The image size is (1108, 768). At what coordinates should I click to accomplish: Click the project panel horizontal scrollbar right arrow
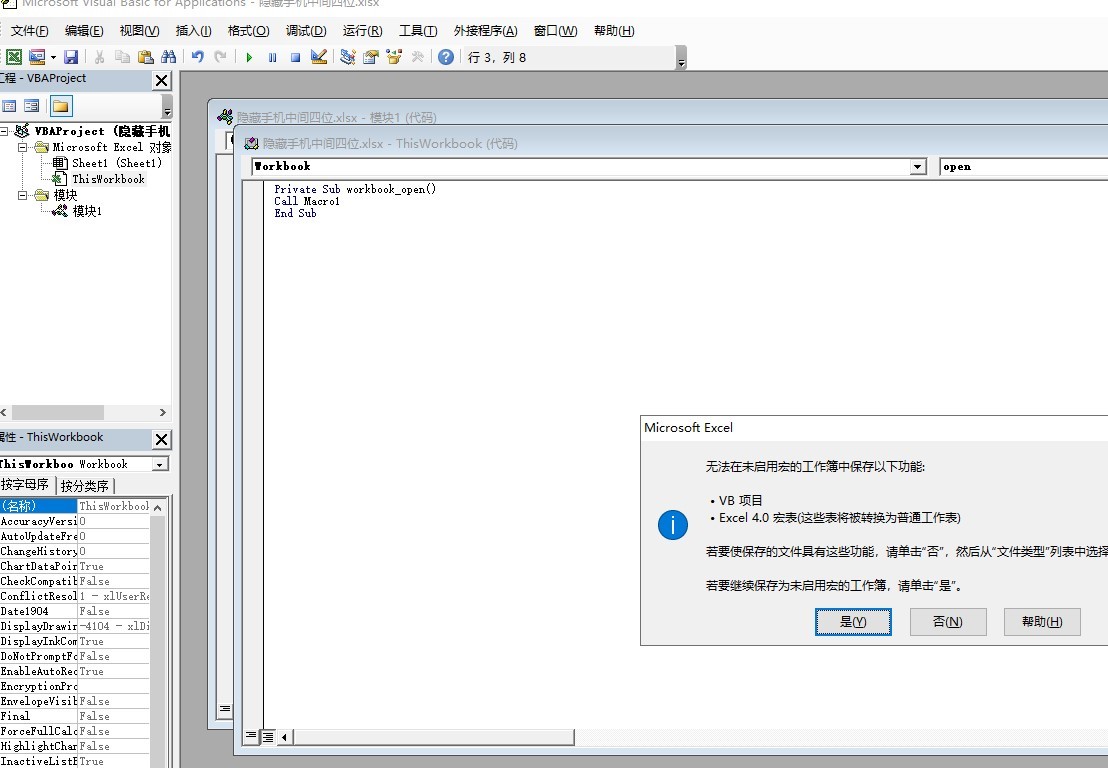tap(163, 413)
